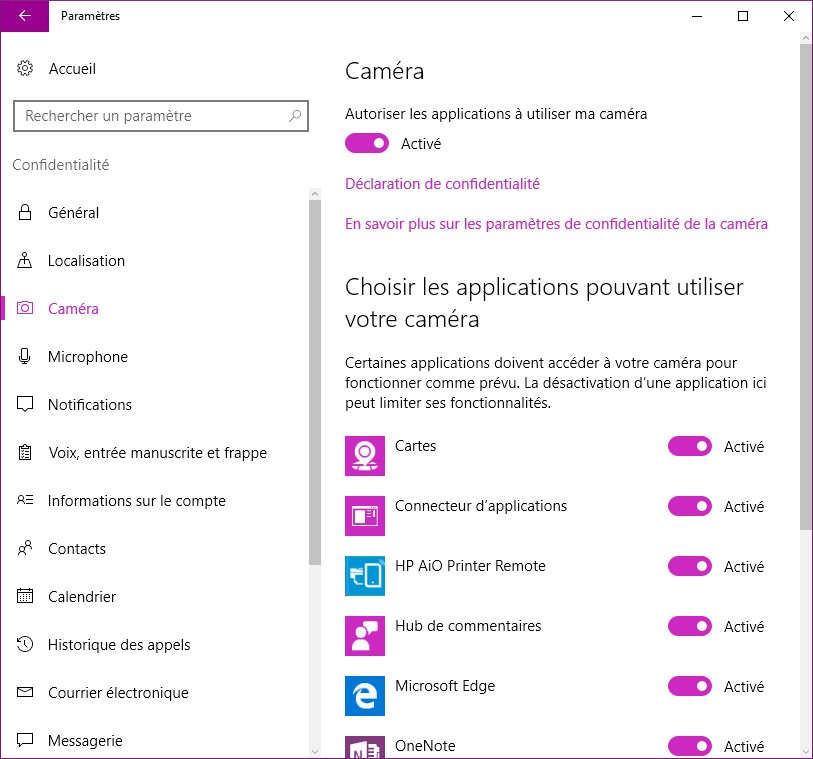Open Déclaration de confidentialité link
This screenshot has height=759, width=813.
(x=442, y=184)
